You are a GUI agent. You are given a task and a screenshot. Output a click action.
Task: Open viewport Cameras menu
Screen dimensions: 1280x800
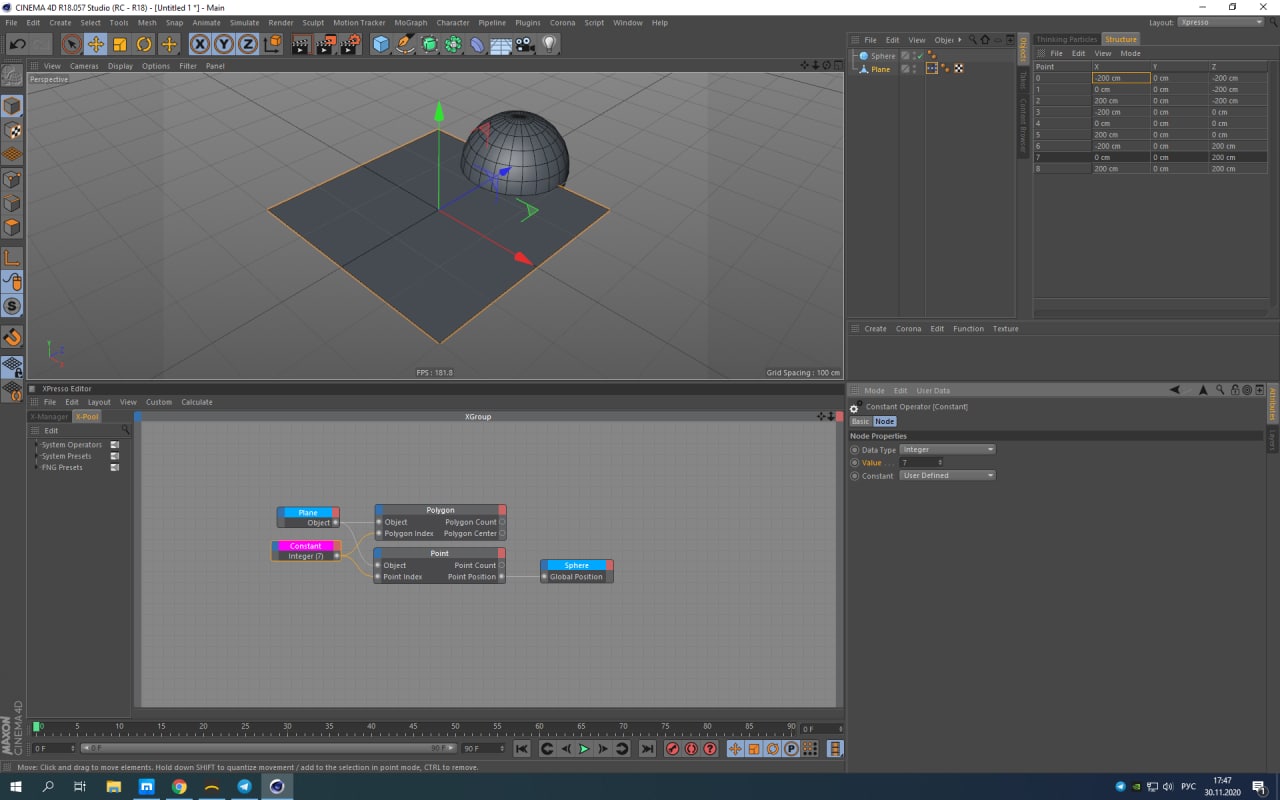click(84, 66)
